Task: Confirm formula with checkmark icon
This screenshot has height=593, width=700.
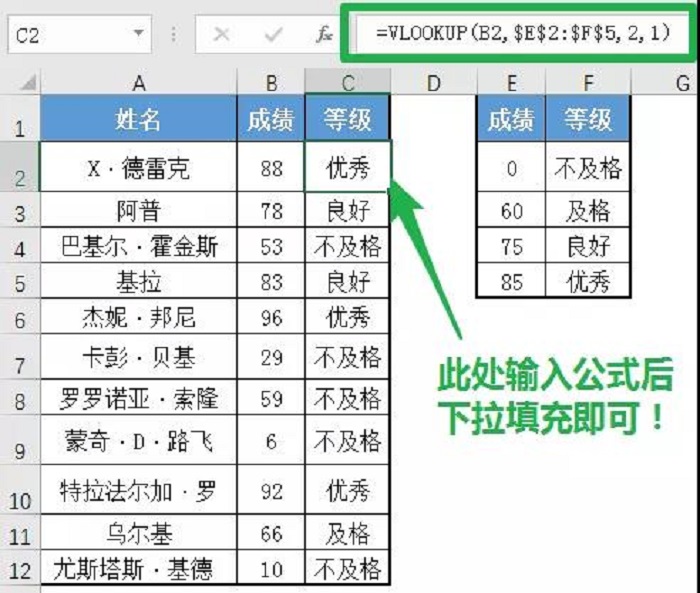Action: pos(273,34)
